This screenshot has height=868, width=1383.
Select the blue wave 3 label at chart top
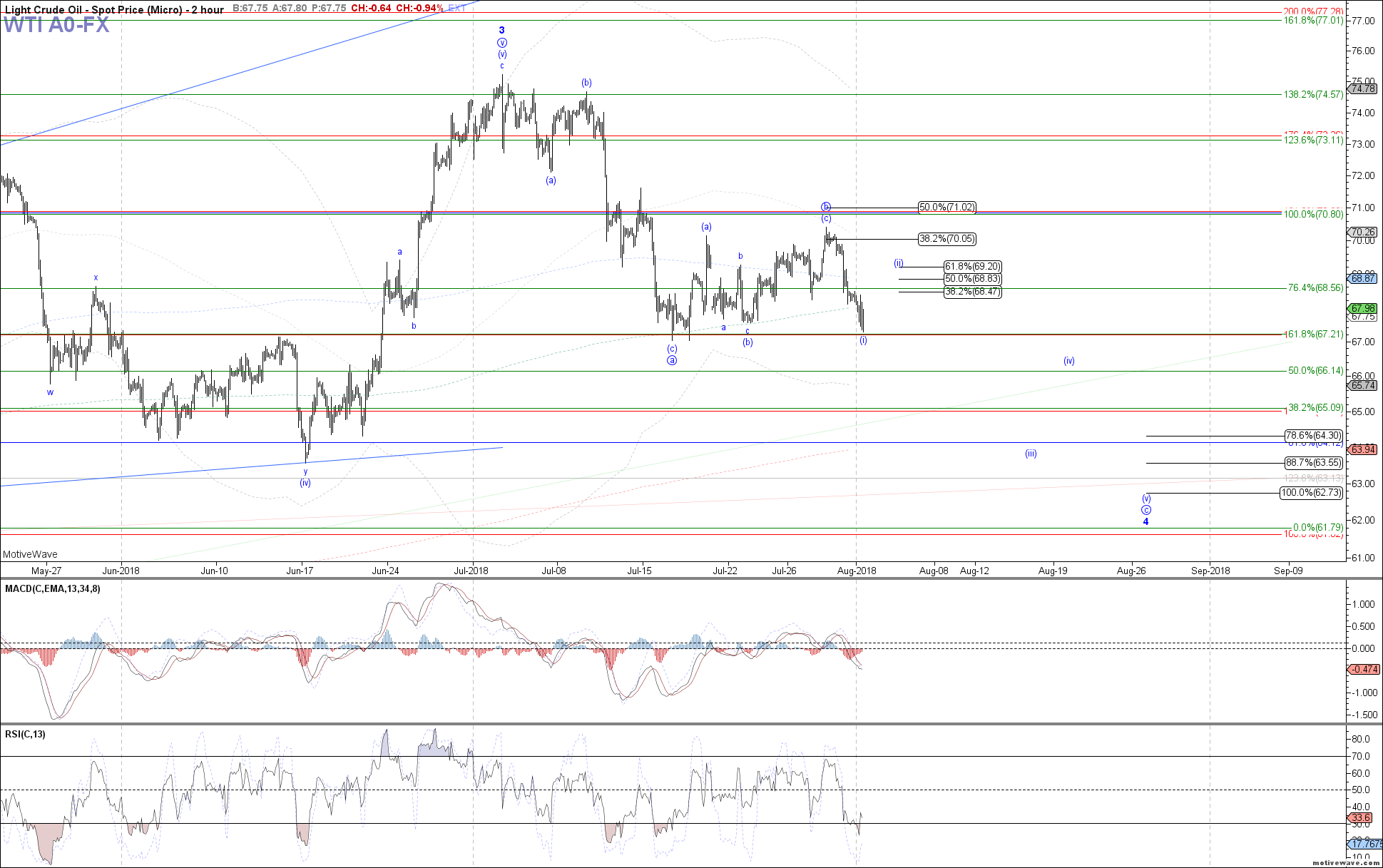tap(502, 30)
